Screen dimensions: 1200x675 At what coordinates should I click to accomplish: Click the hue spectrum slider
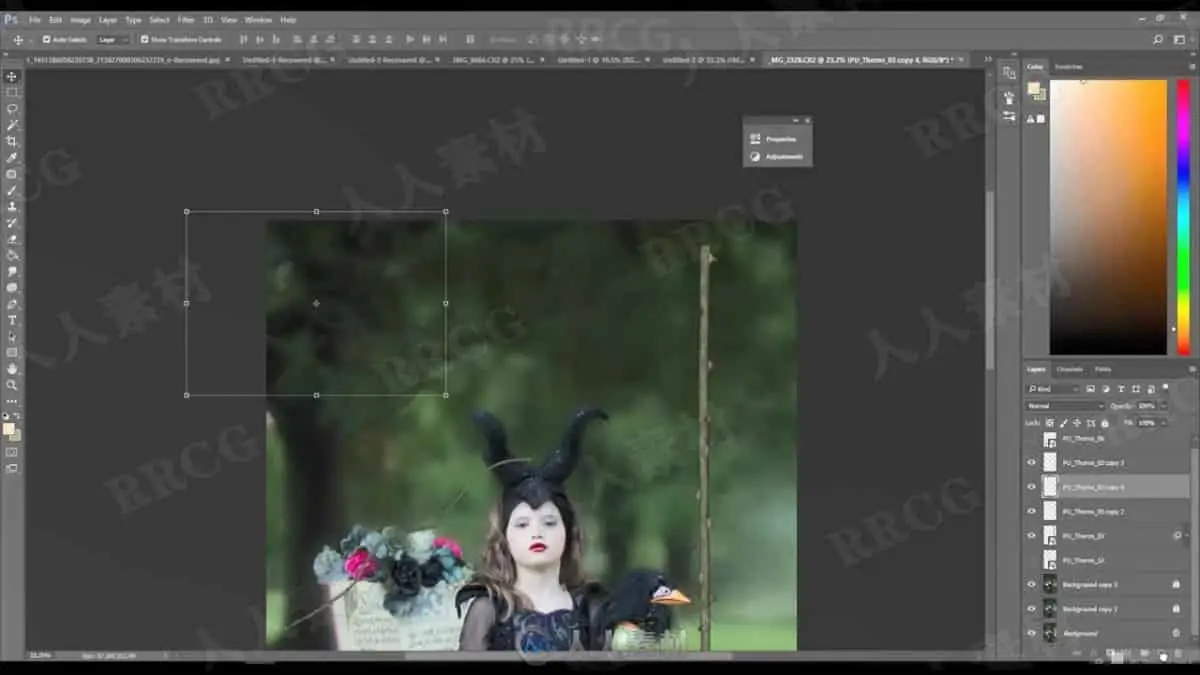pos(1183,217)
